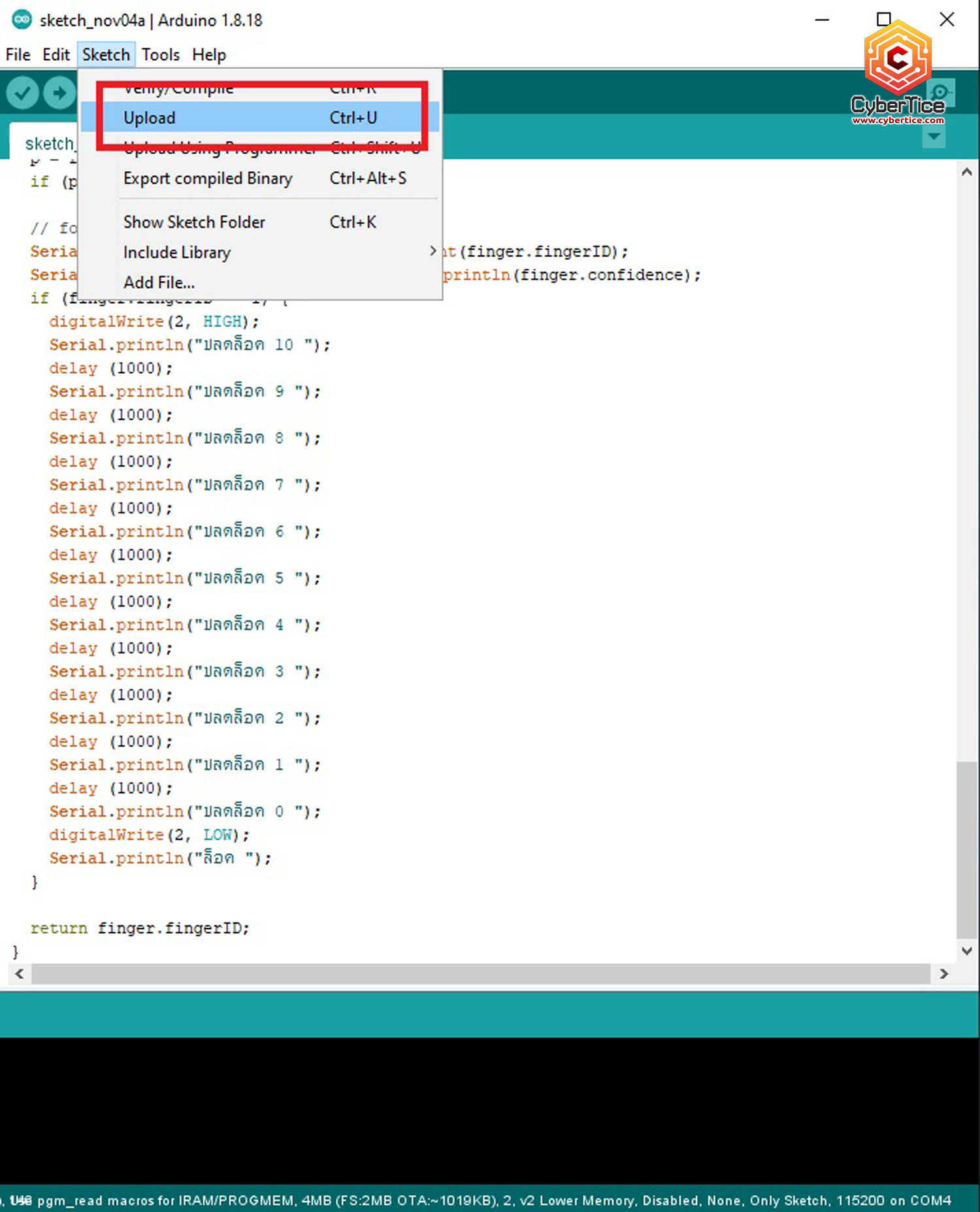Click the horizontal scrollbar right arrow
Screen dimensions: 980x1212
(x=943, y=974)
